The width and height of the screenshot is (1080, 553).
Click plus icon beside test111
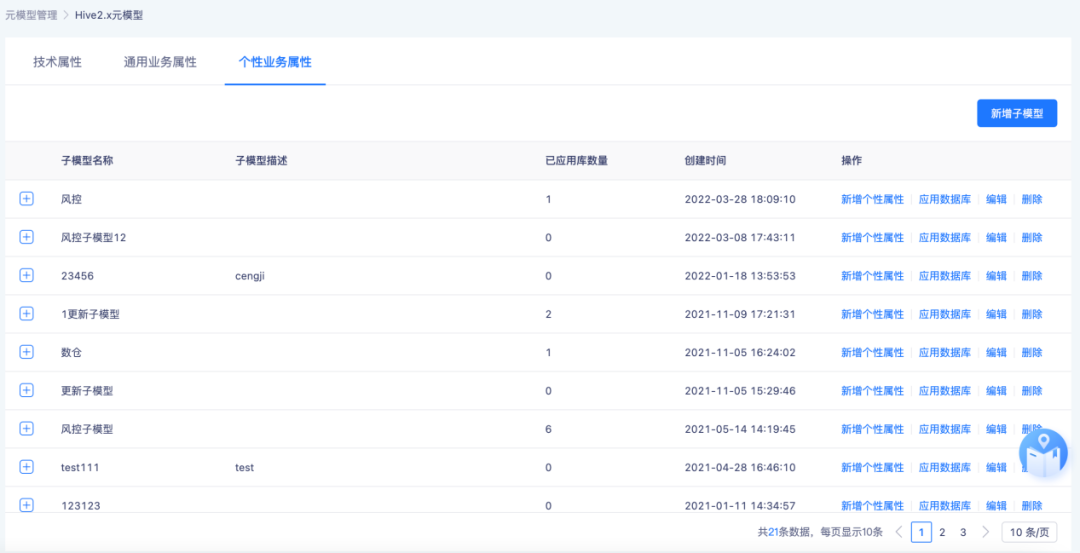27,467
